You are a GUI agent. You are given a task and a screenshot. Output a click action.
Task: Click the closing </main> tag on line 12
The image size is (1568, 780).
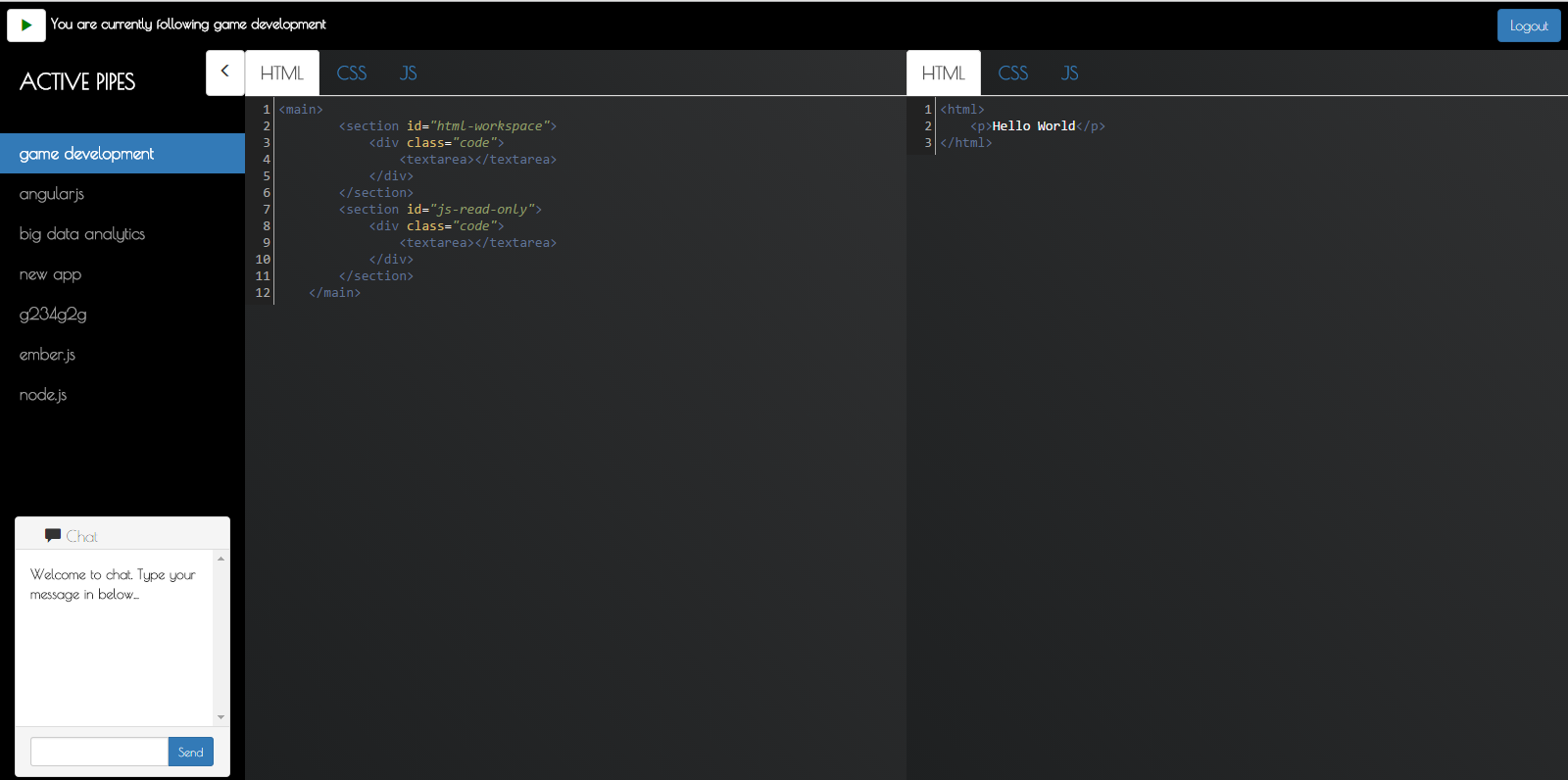[334, 293]
